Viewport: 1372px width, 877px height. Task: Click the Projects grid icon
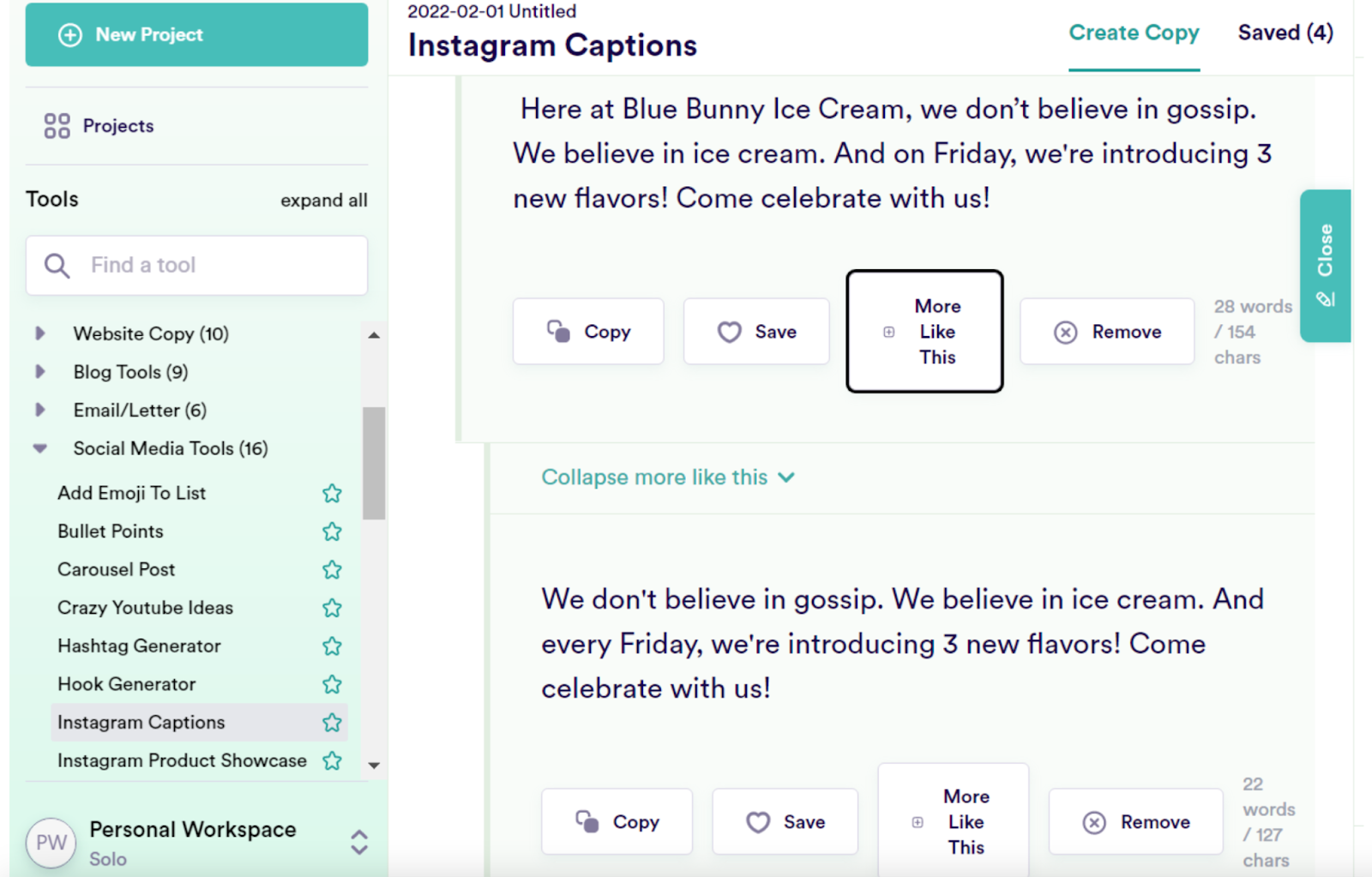(x=57, y=126)
